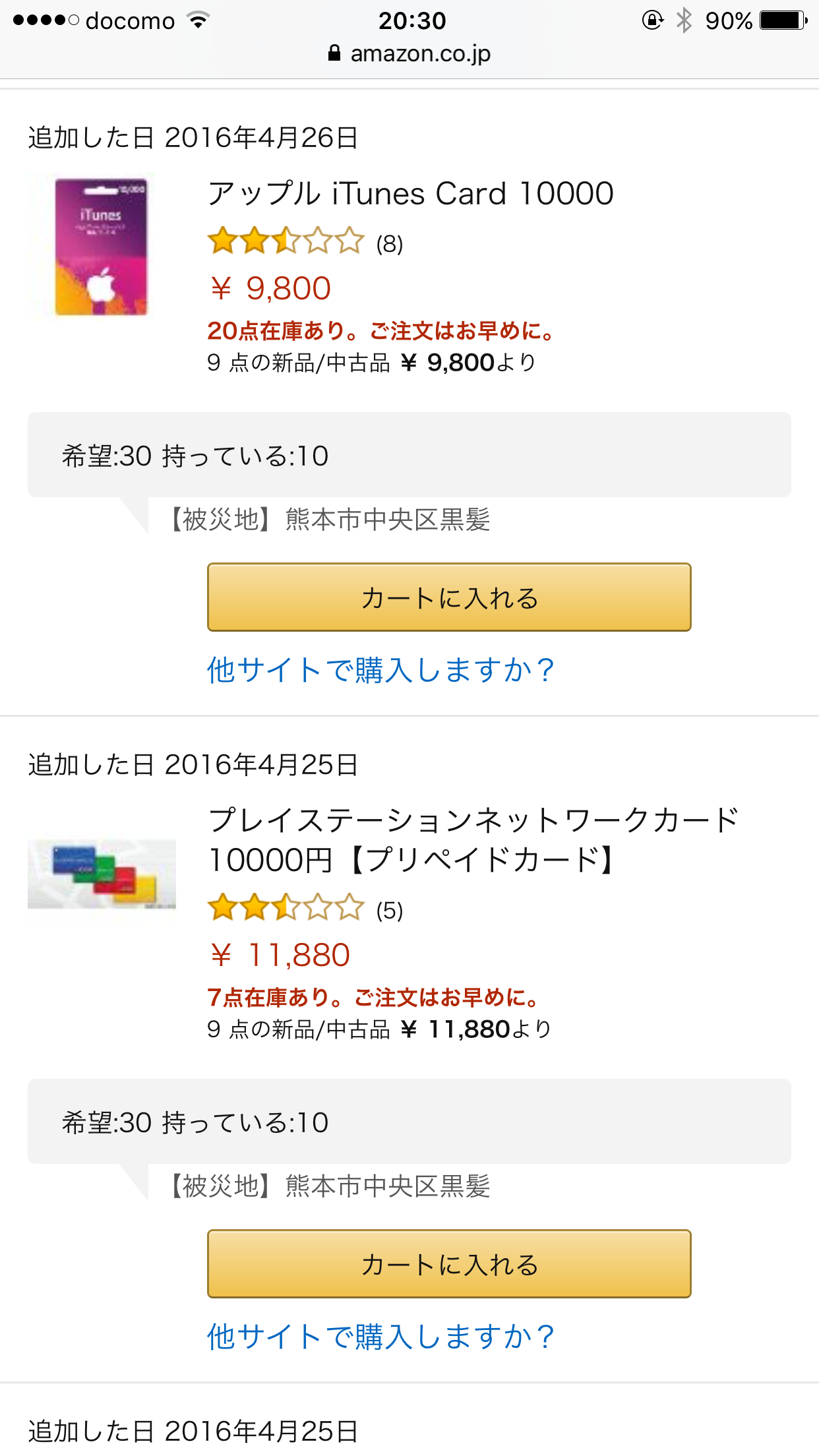The image size is (819, 1456).
Task: Open the PlayStation Network Card thumbnail image
Action: click(102, 874)
